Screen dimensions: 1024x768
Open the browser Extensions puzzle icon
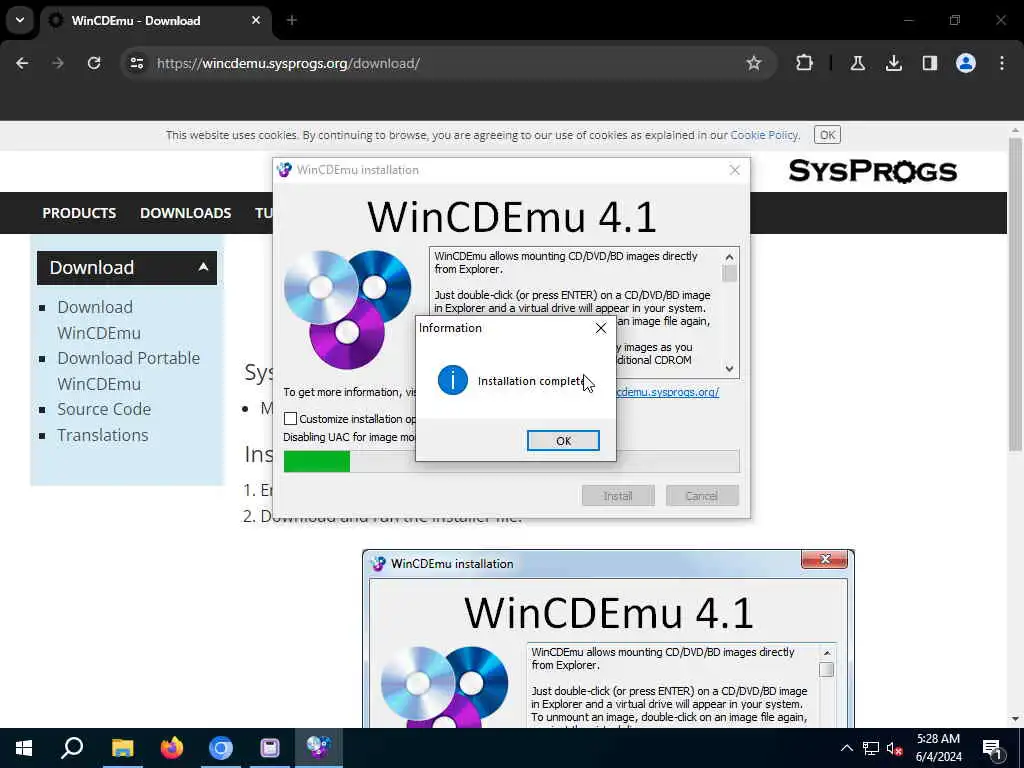point(805,63)
